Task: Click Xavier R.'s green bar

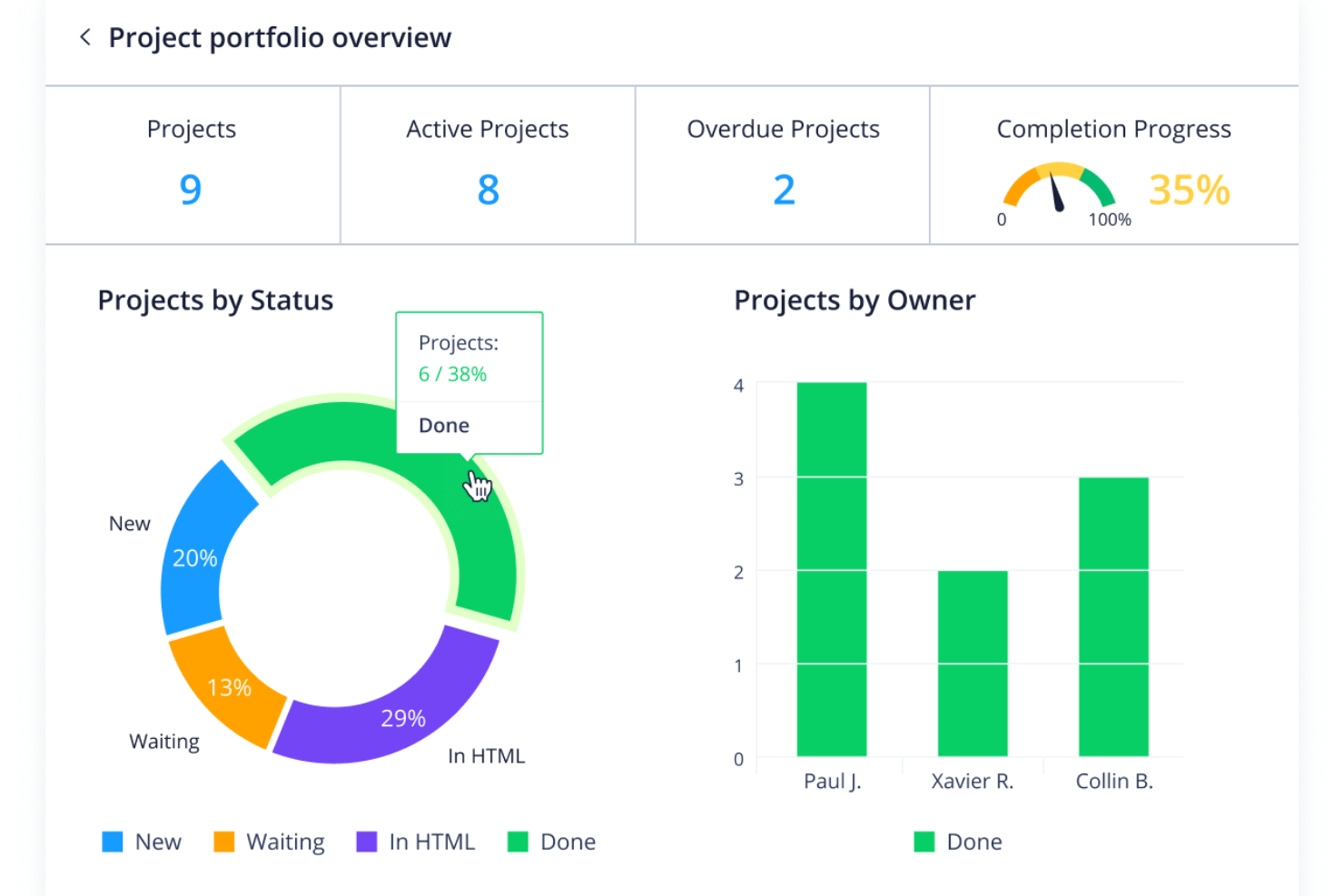Action: pyautogui.click(x=973, y=664)
